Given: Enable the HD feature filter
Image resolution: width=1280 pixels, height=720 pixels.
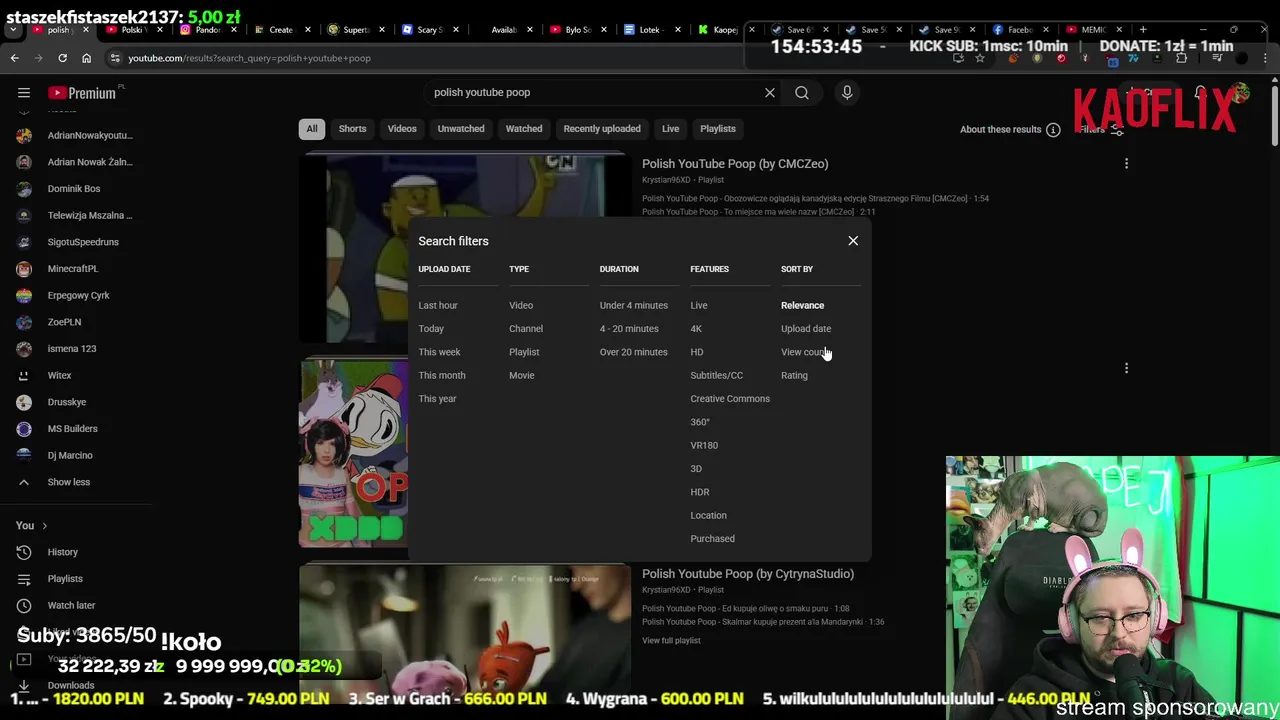Looking at the screenshot, I should (x=697, y=352).
